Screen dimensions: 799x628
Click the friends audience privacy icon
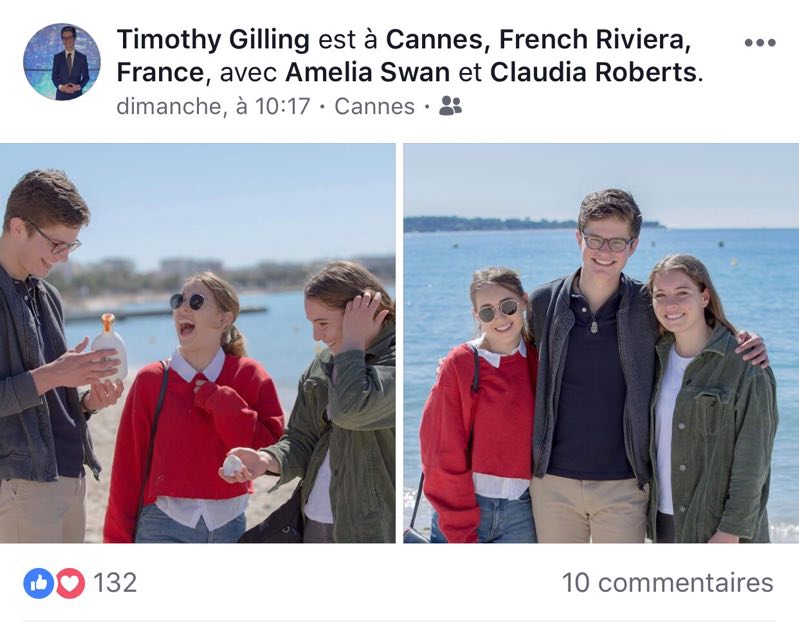coord(450,106)
